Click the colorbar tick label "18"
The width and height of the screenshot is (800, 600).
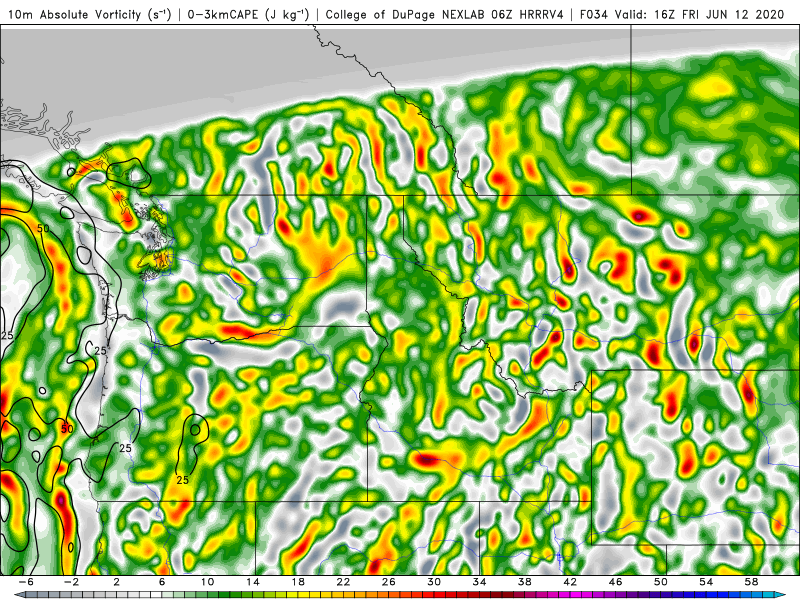point(298,582)
